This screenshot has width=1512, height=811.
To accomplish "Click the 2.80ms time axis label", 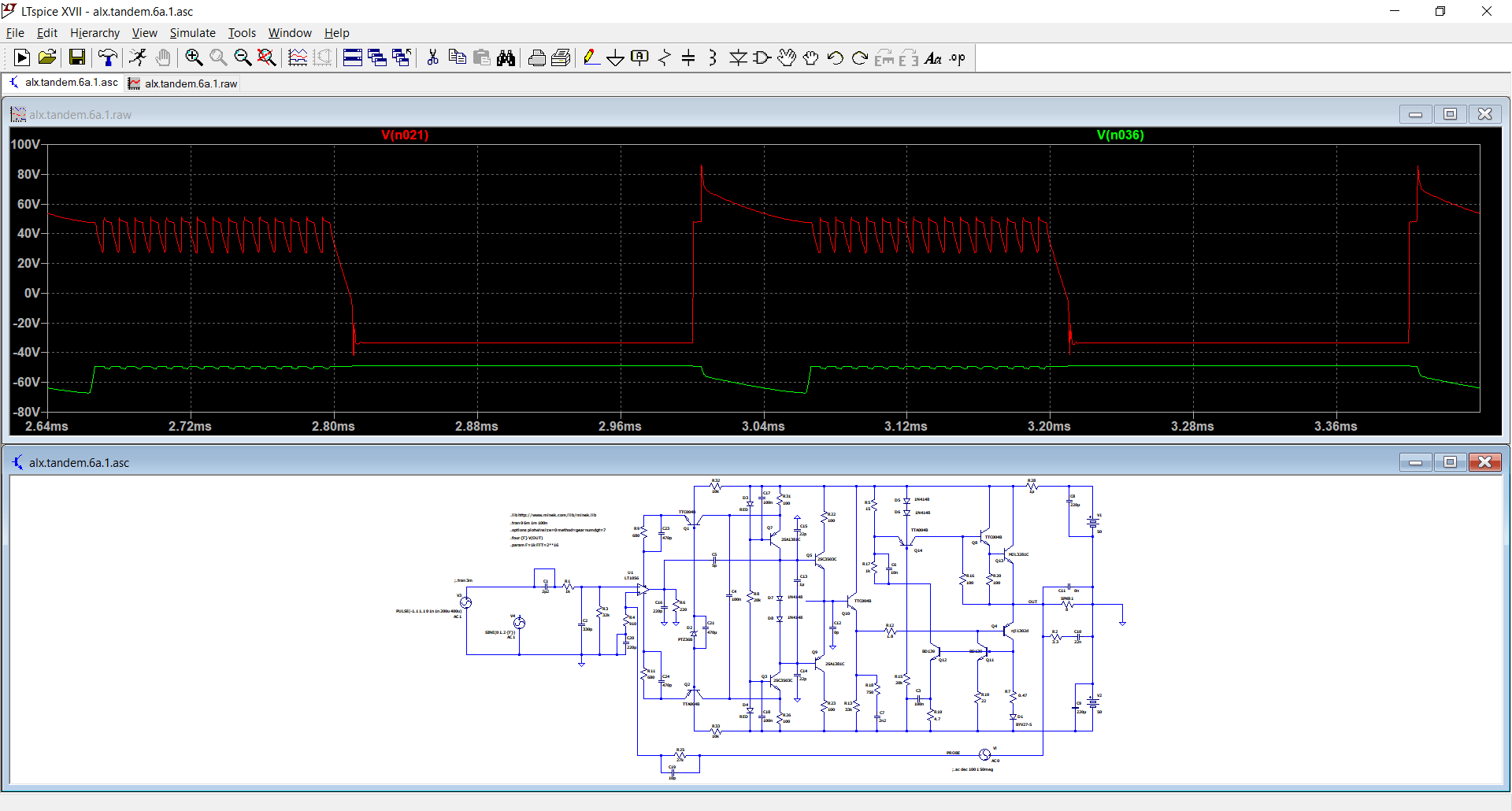I will (x=333, y=426).
